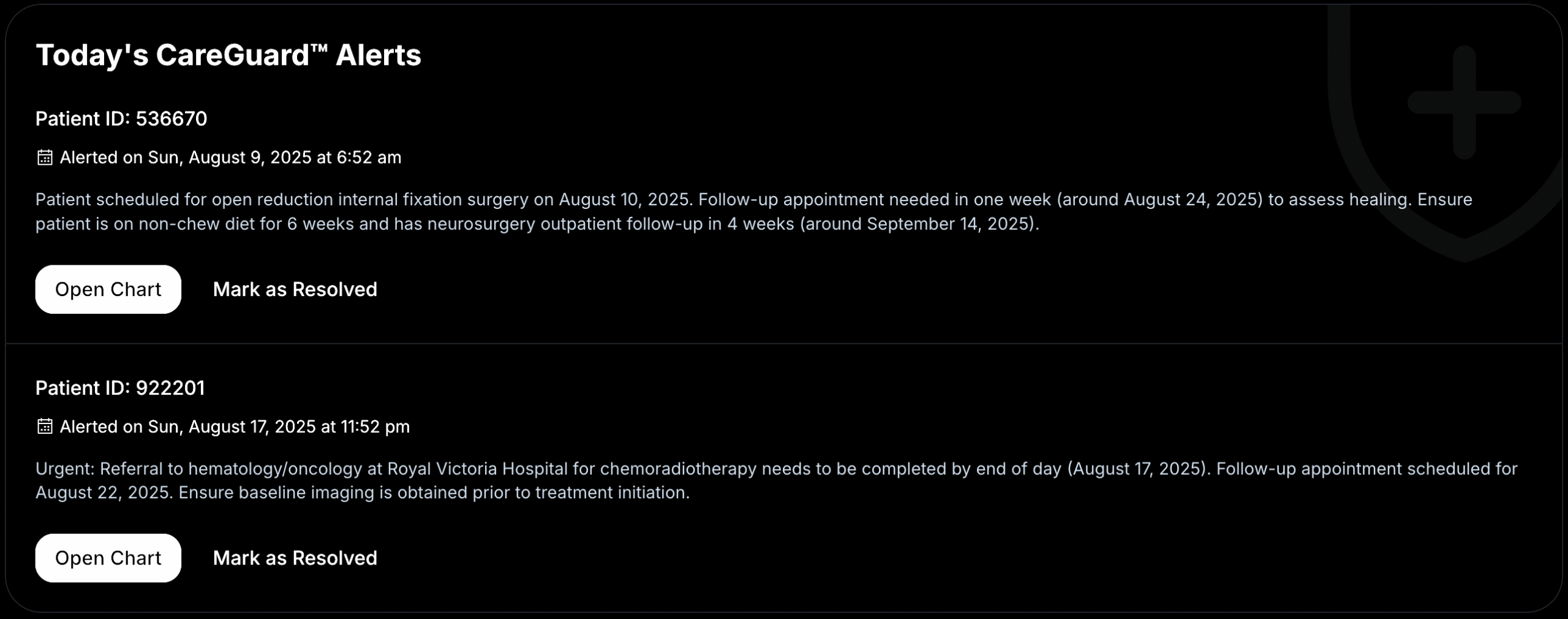Viewport: 1568px width, 619px height.
Task: Select the Today's CareGuard Alerts heading
Action: (228, 55)
